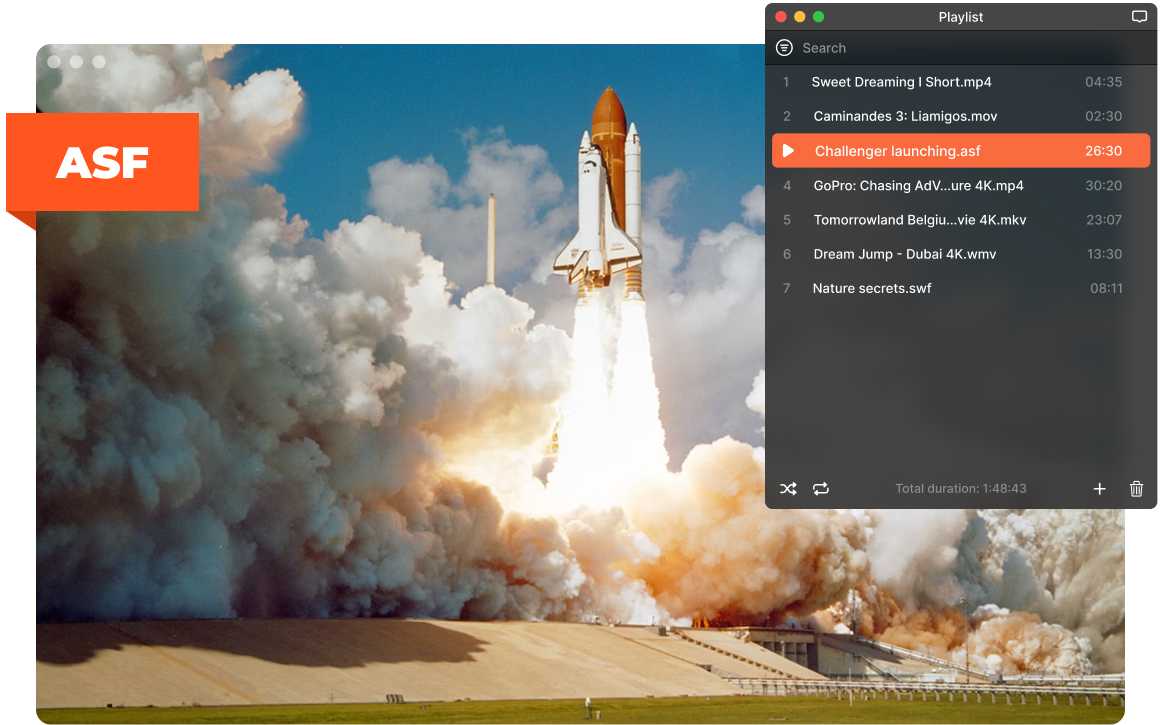Minimize Playlist window with yellow button

point(800,16)
